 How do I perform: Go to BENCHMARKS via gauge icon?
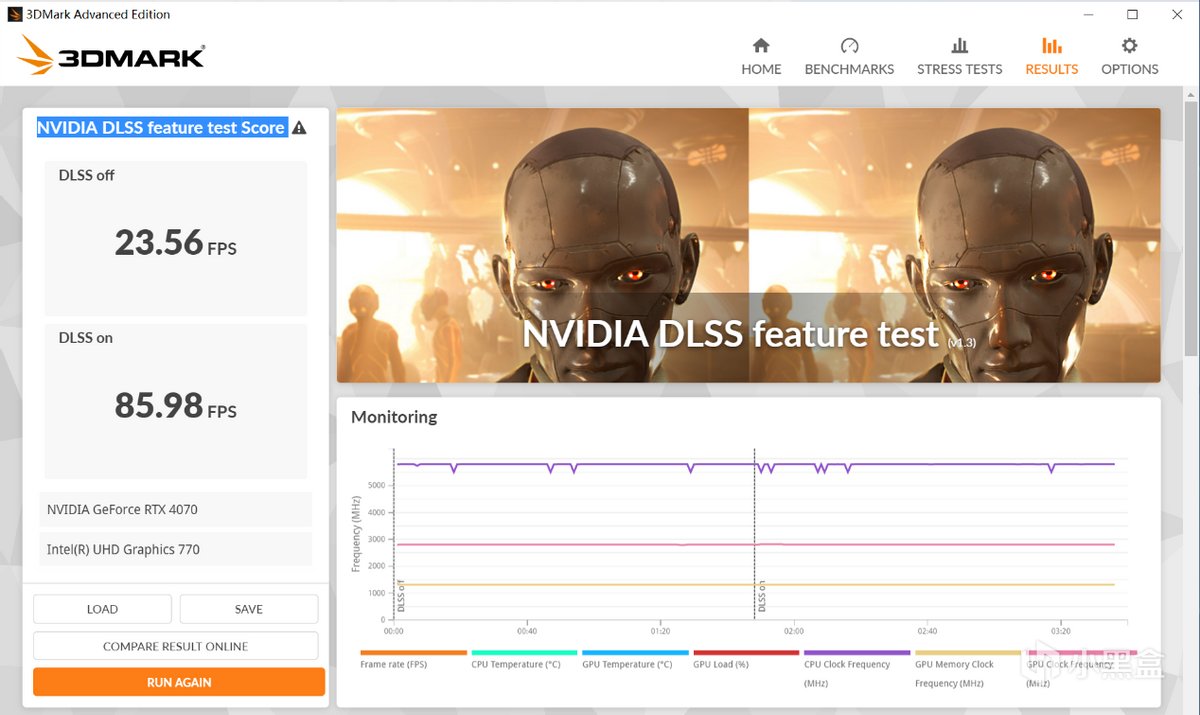click(849, 46)
